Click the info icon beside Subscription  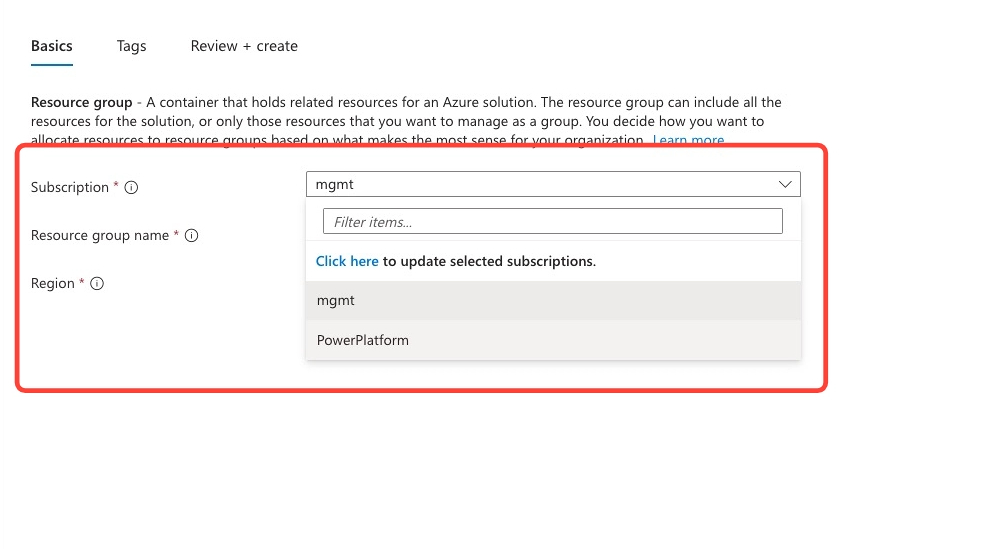pyautogui.click(x=132, y=188)
